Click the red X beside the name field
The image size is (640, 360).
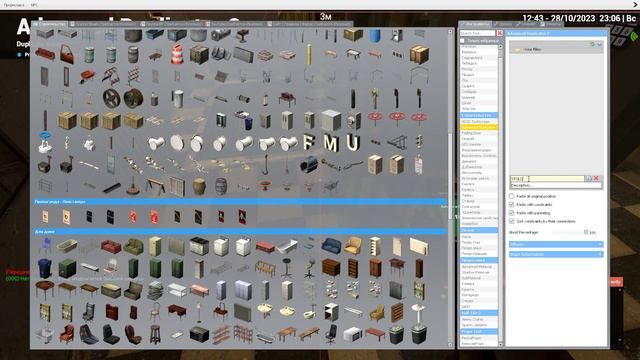[596, 178]
